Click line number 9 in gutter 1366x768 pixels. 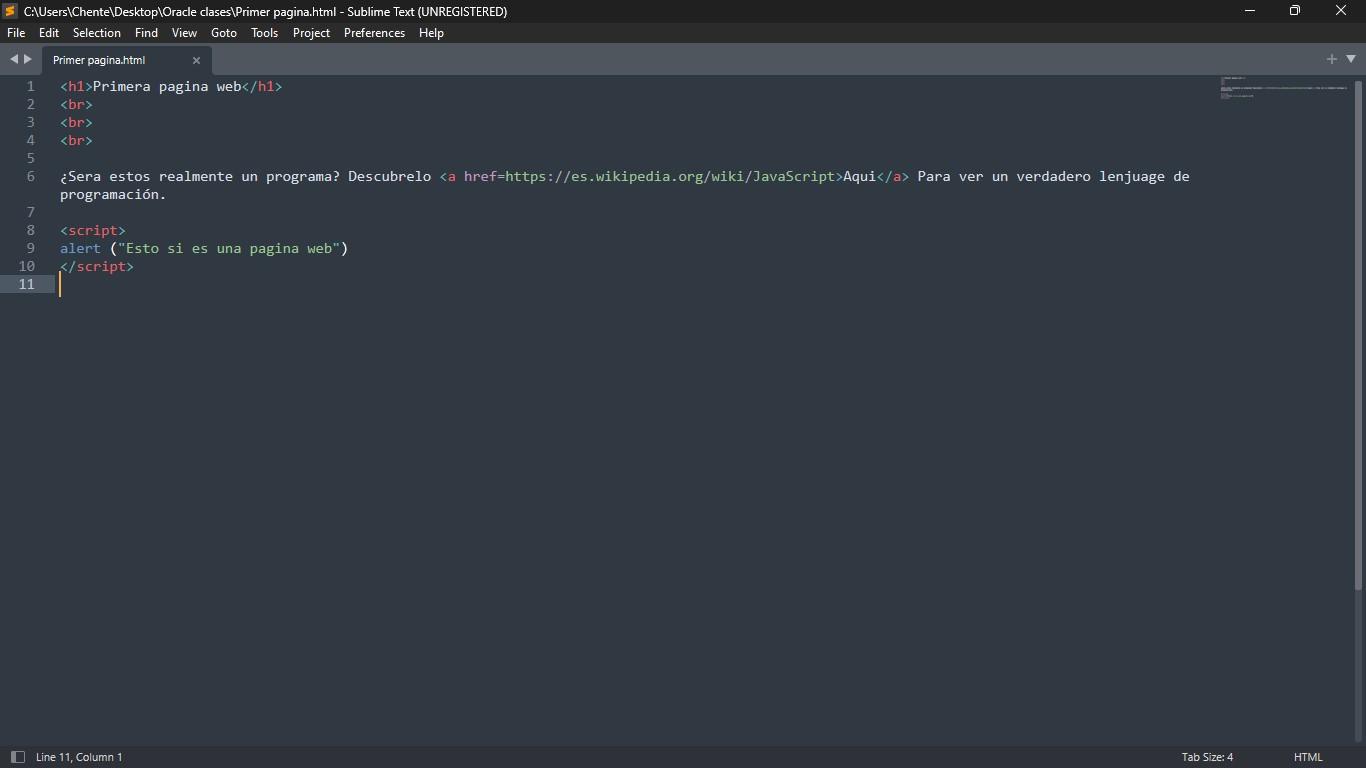coord(30,248)
